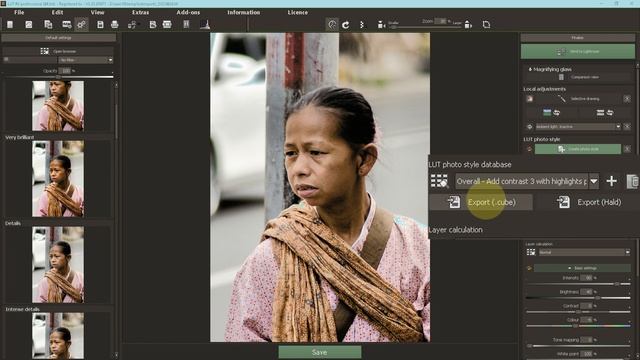Image resolution: width=640 pixels, height=360 pixels.
Task: Toggle the highlighted round icon above the image
Action: click(332, 24)
